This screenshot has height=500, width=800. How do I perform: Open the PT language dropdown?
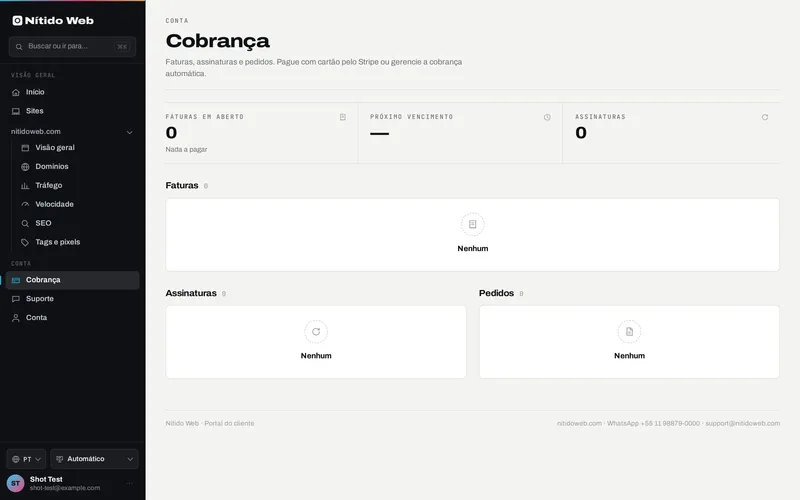(26, 459)
